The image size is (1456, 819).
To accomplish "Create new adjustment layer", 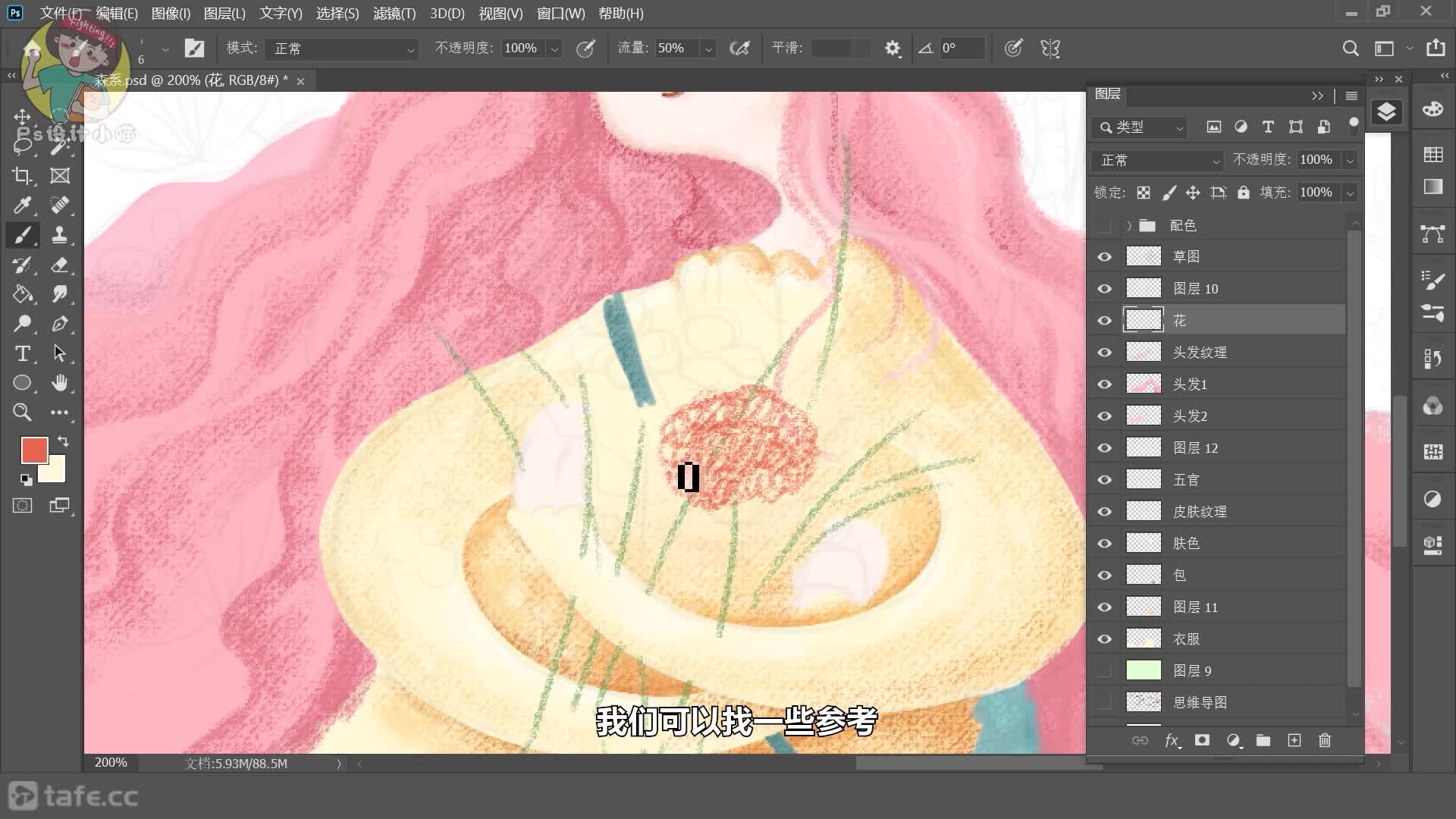I will tap(1234, 740).
